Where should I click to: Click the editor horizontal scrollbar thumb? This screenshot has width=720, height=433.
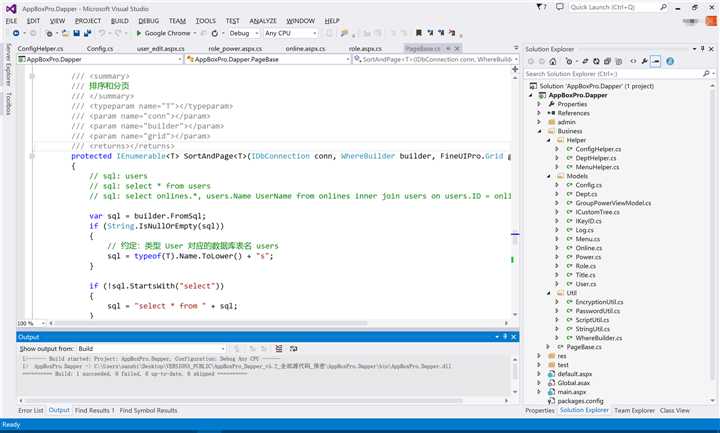[x=211, y=323]
